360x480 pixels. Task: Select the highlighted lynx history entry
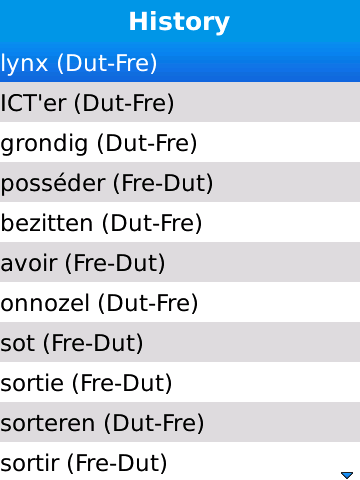coord(180,62)
